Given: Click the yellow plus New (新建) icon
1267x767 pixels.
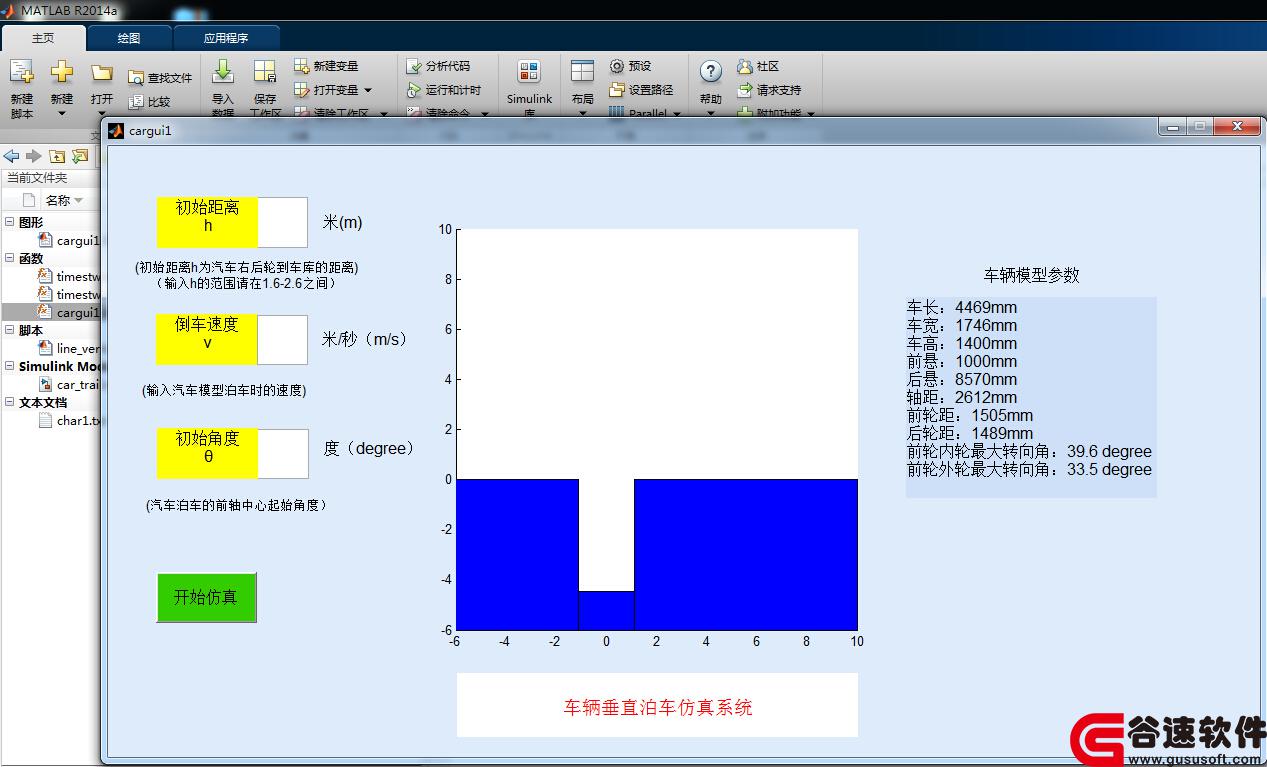Looking at the screenshot, I should [x=62, y=72].
